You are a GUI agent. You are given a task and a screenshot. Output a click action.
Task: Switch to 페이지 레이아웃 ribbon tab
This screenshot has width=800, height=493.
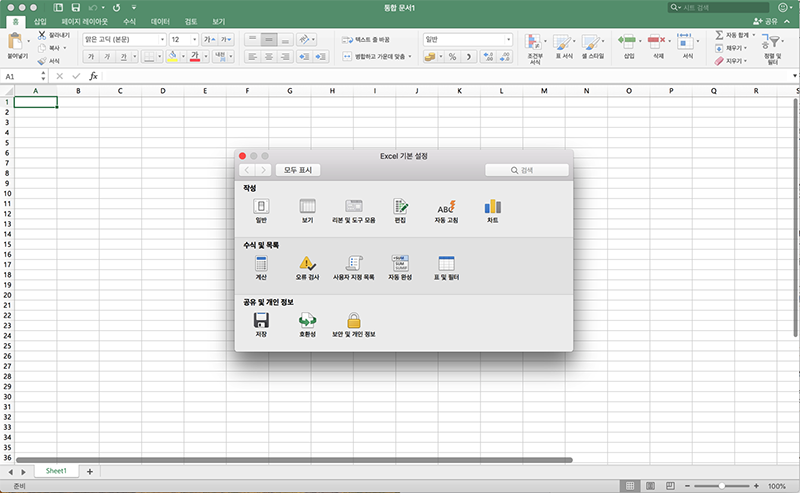(85, 21)
